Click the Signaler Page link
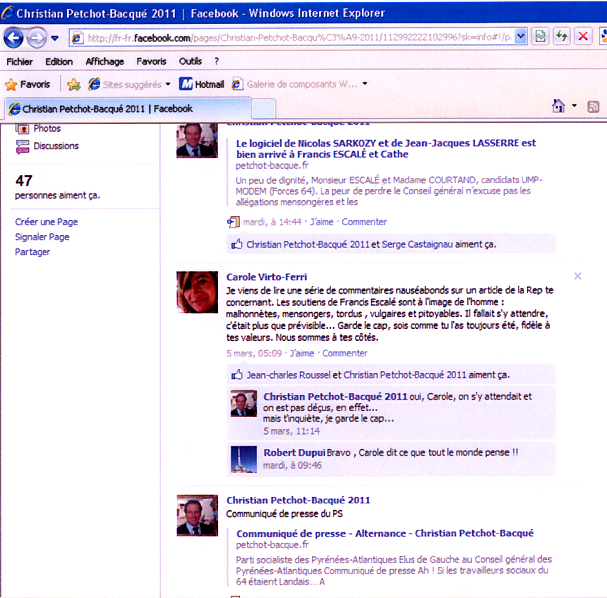The image size is (607, 598). (42, 237)
